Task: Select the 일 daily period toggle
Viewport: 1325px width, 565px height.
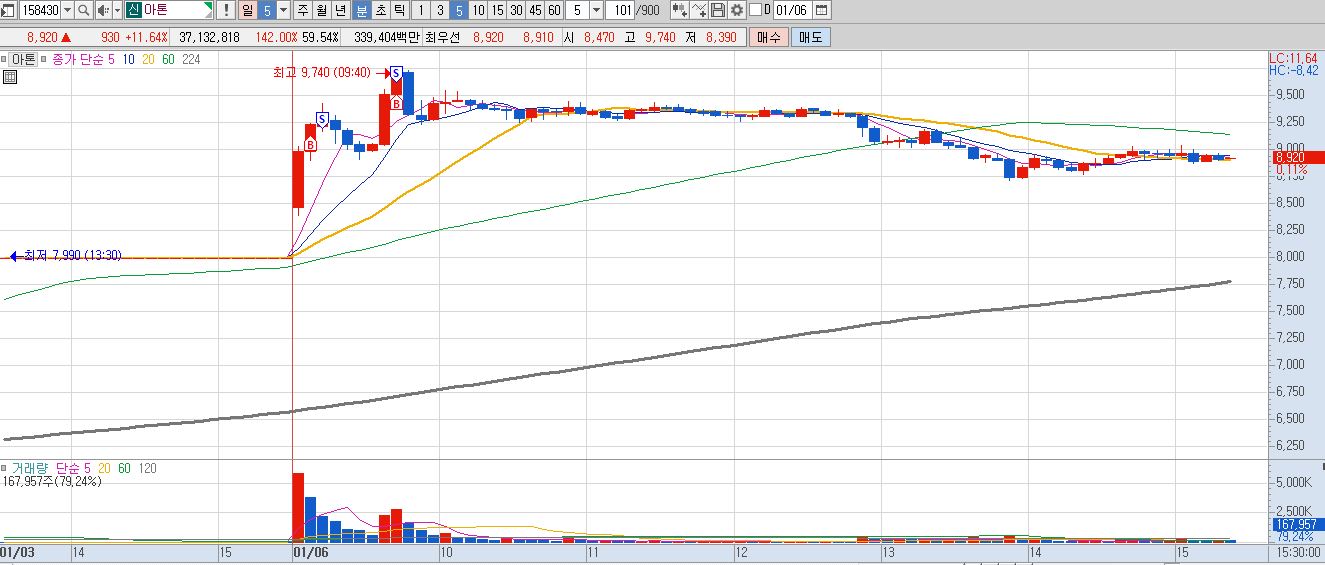Action: (x=246, y=10)
